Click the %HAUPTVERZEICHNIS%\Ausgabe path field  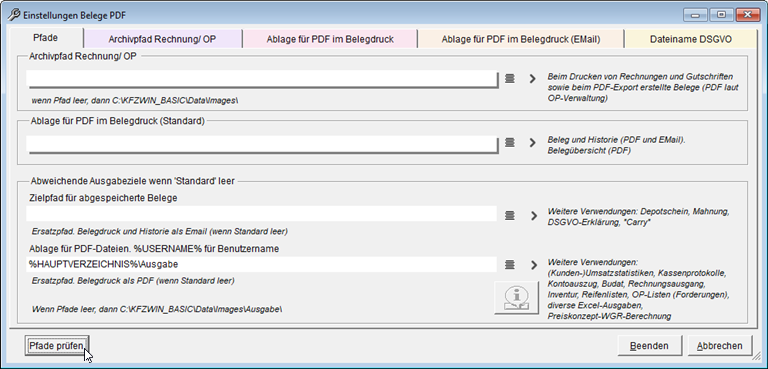tap(262, 264)
